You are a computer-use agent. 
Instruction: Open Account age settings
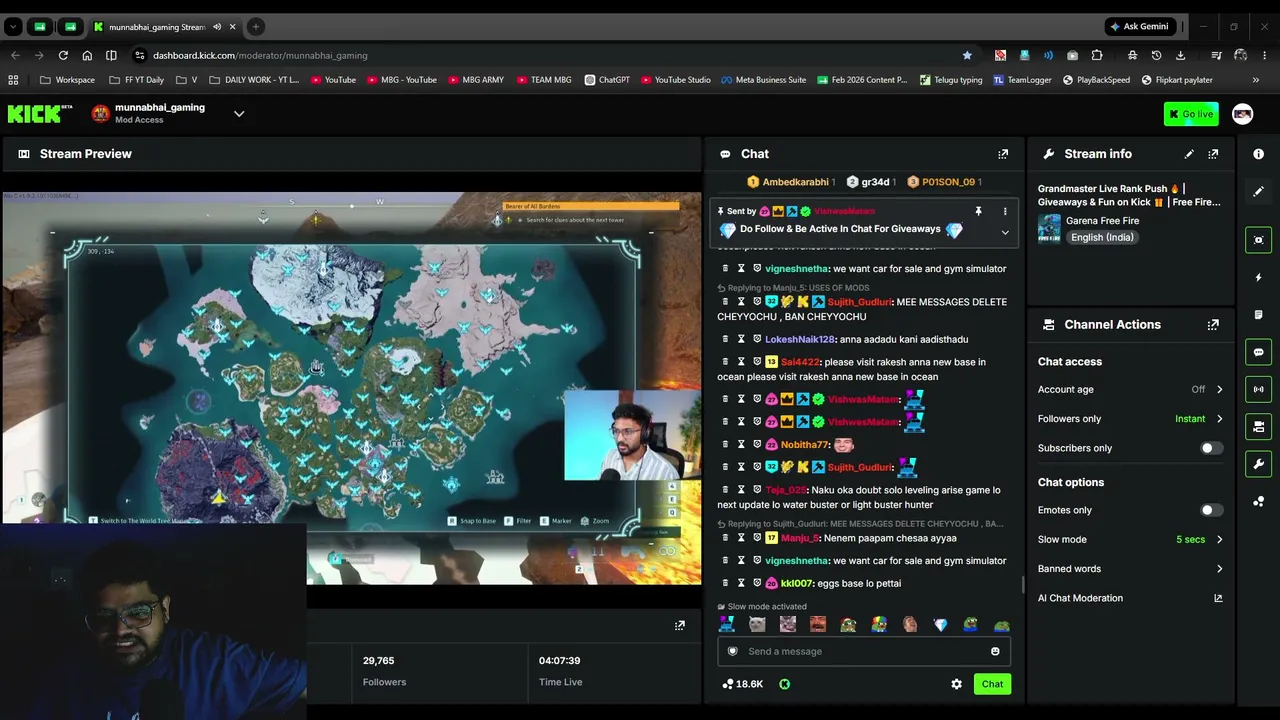tap(1130, 390)
